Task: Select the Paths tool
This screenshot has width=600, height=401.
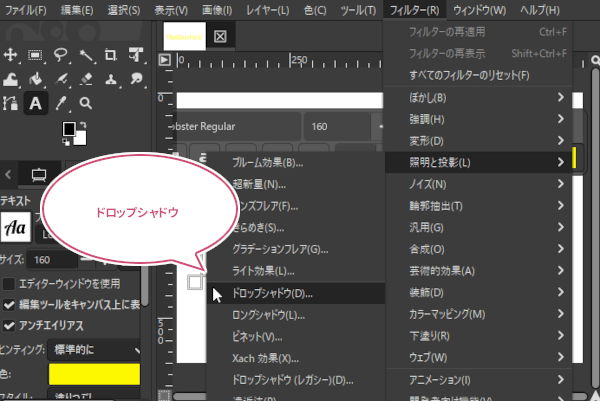Action: [10, 103]
